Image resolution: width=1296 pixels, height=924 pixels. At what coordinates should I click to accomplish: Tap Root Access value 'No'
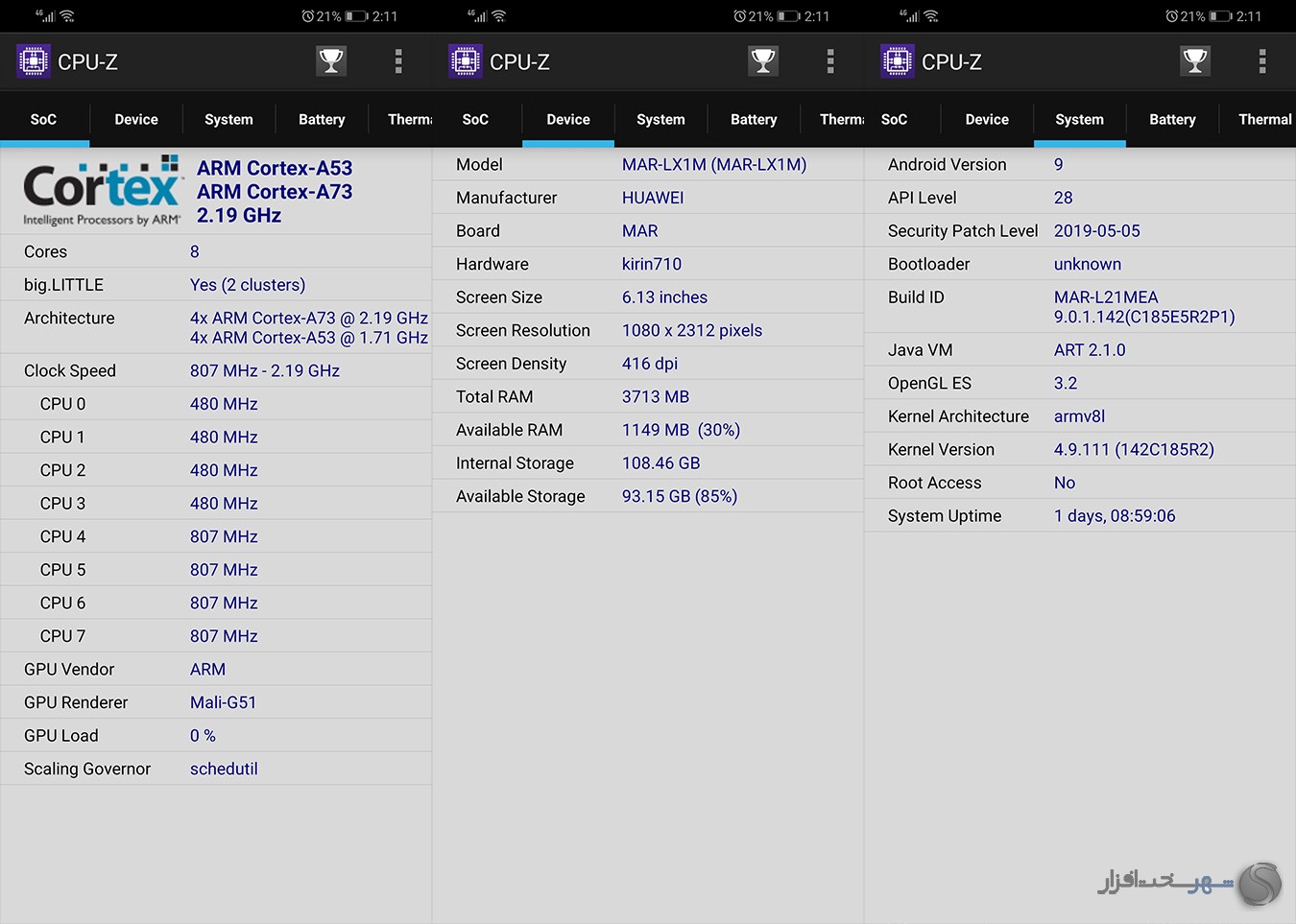[1065, 483]
